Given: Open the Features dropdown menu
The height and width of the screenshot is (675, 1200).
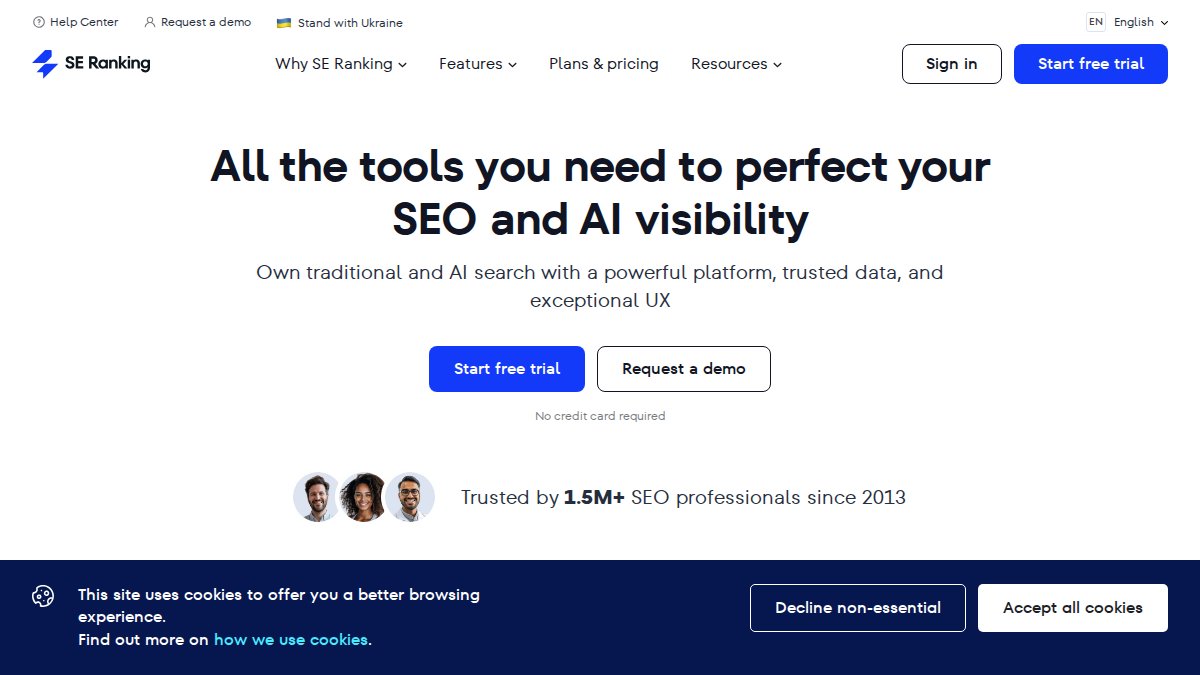Looking at the screenshot, I should tap(477, 64).
